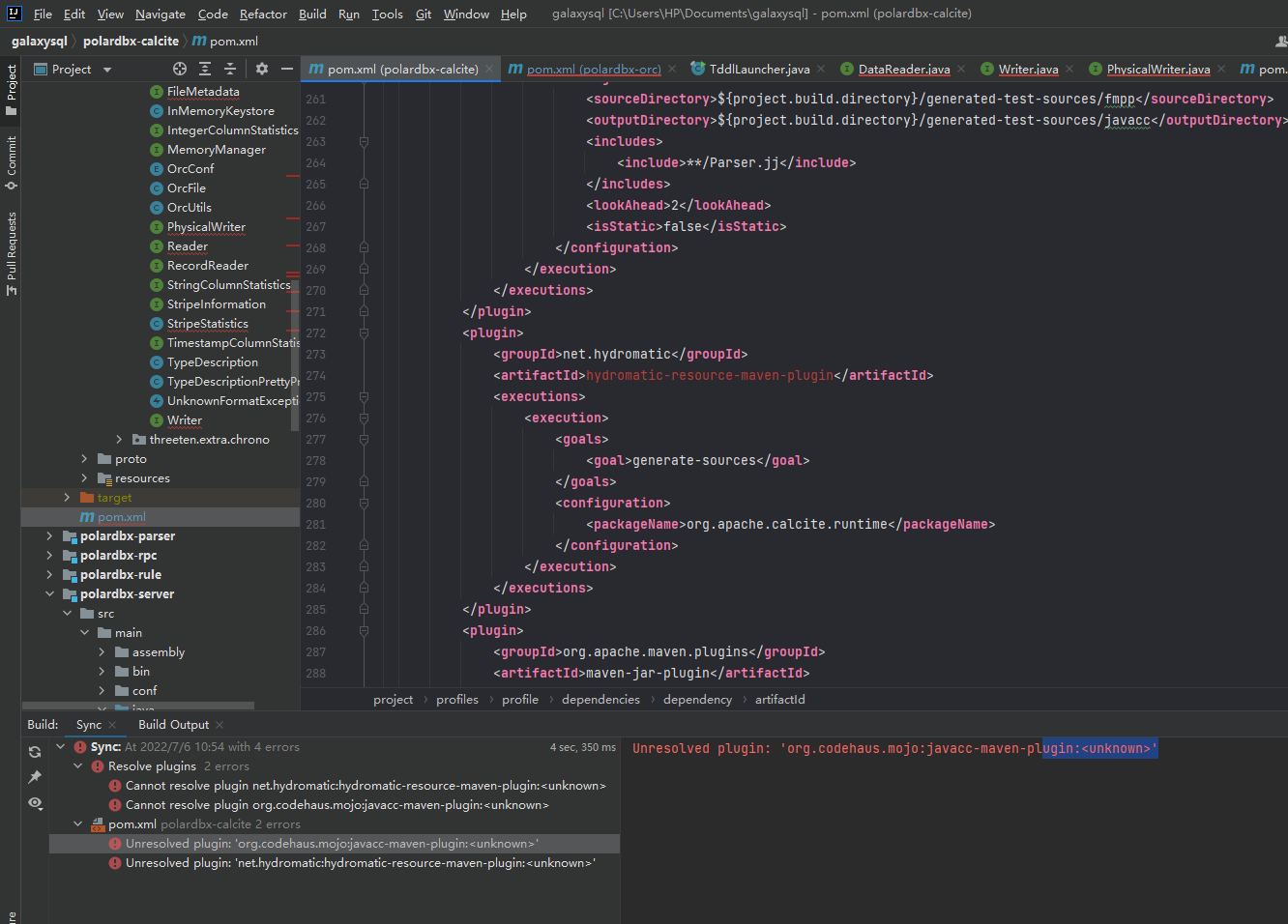
Task: Click the pom.xml Maven icon in build tree
Action: [x=98, y=824]
